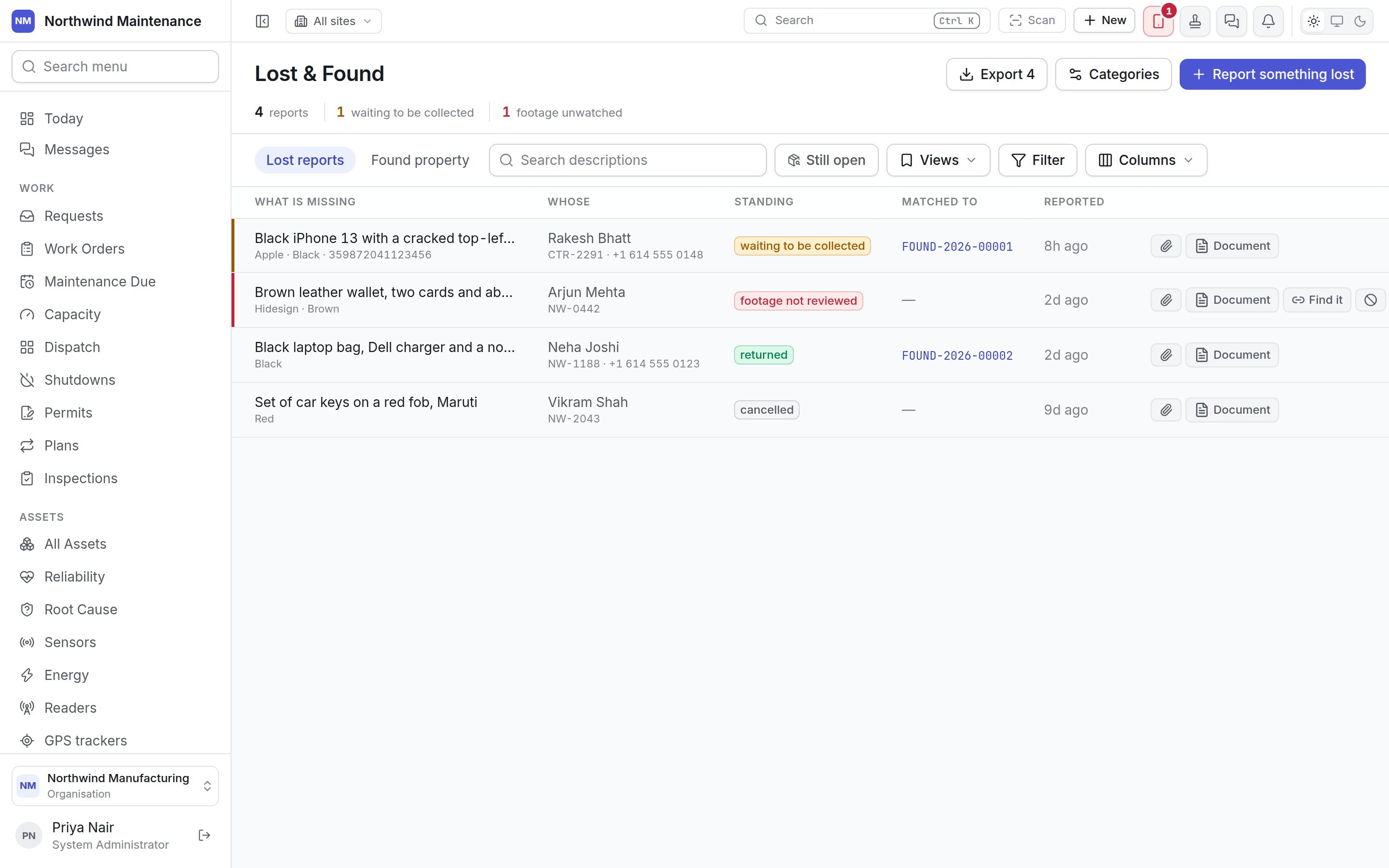Image resolution: width=1389 pixels, height=868 pixels.
Task: Log out using the sign-out icon
Action: tap(204, 835)
